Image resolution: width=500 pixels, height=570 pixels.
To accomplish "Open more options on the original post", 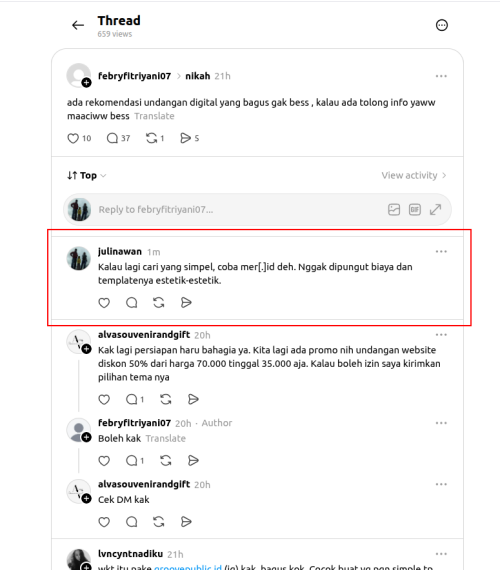I will 441,76.
